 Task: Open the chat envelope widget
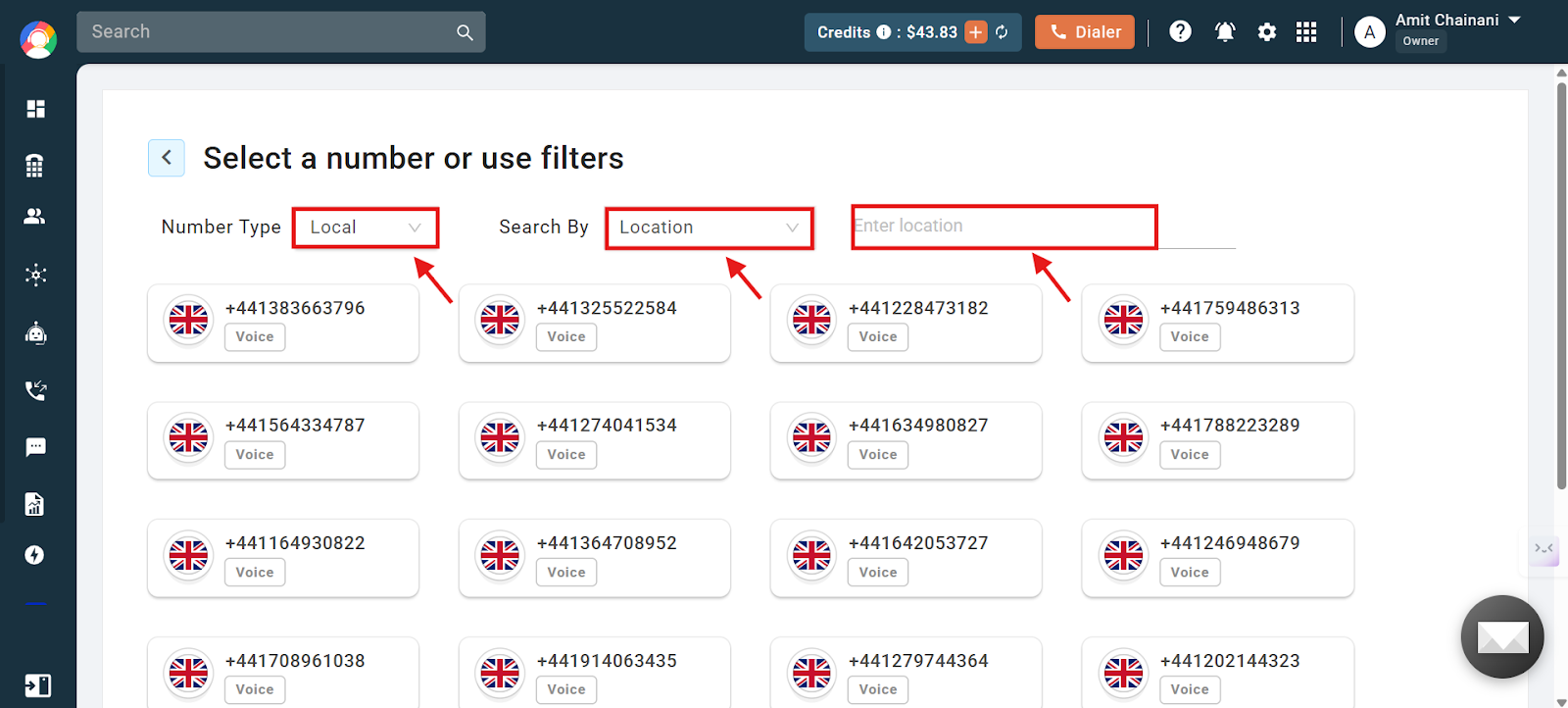click(1502, 637)
